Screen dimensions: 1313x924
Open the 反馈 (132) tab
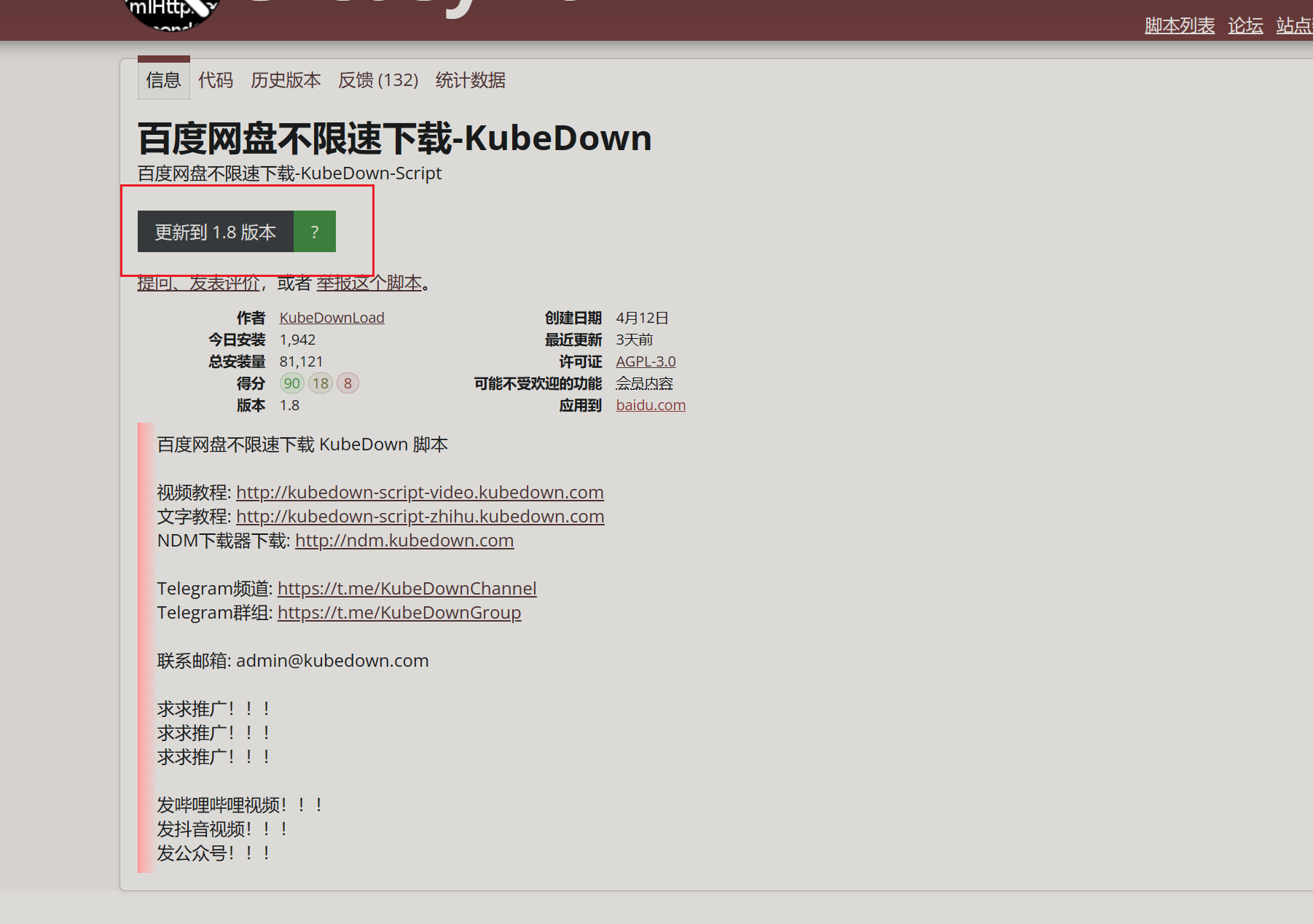[x=378, y=80]
